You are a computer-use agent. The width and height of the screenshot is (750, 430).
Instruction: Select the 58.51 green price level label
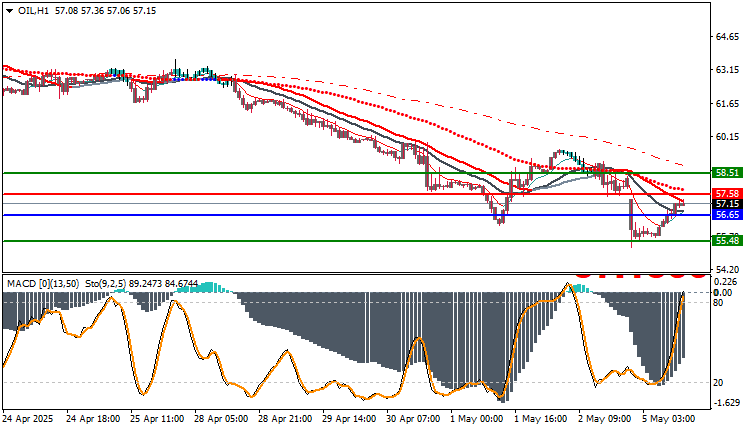click(x=727, y=173)
